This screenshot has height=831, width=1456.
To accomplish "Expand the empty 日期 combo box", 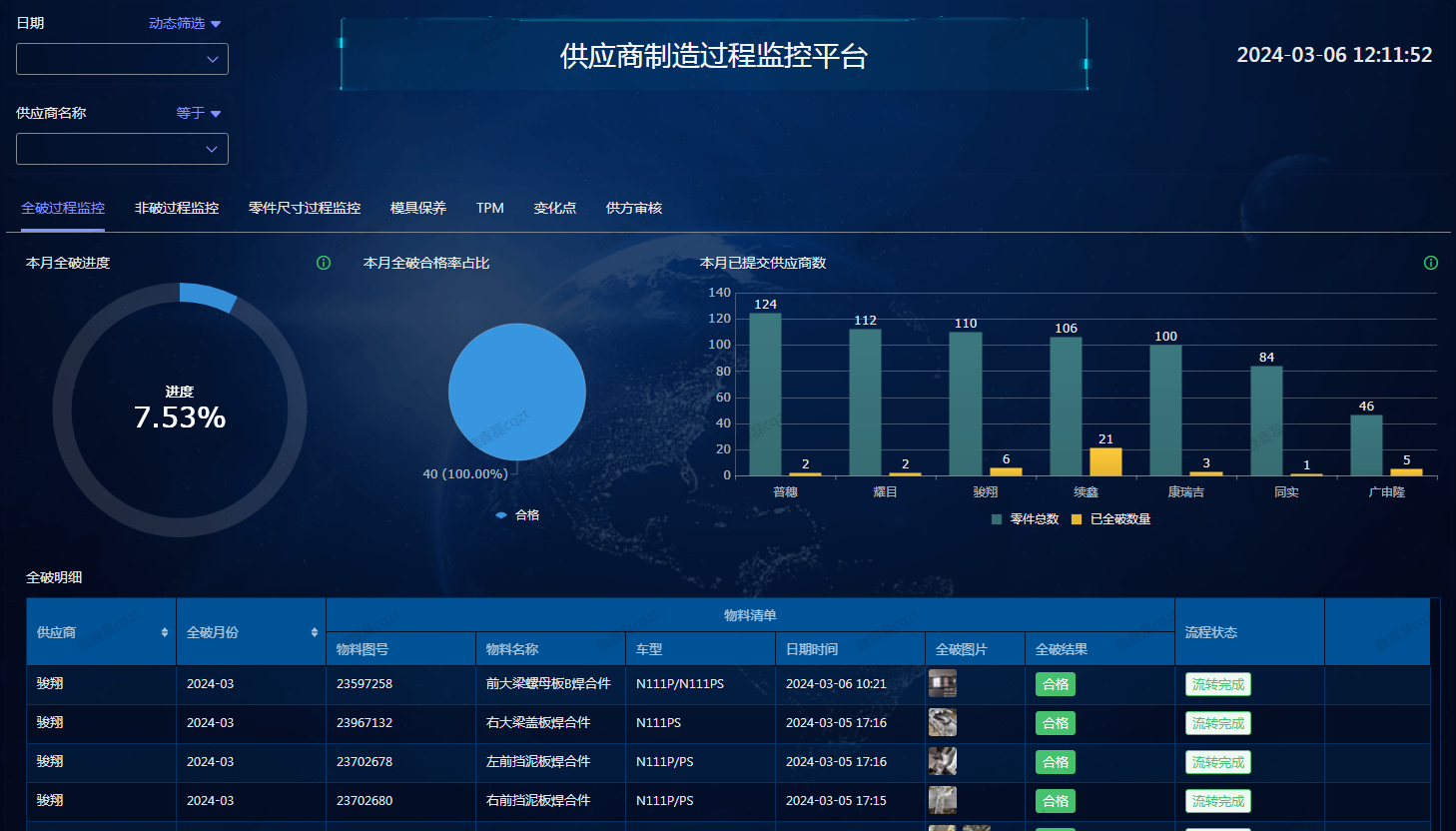I will click(x=122, y=59).
